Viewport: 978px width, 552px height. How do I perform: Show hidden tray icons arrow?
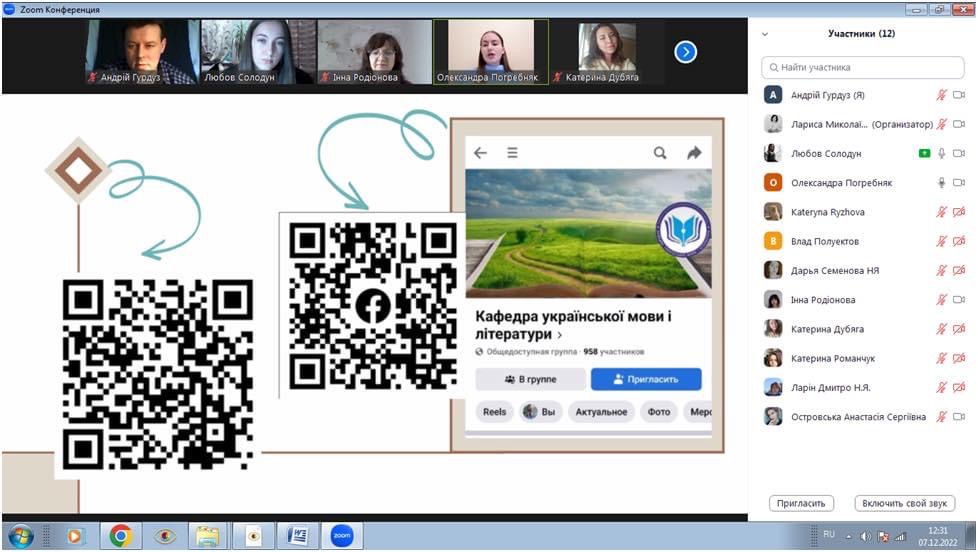point(849,536)
